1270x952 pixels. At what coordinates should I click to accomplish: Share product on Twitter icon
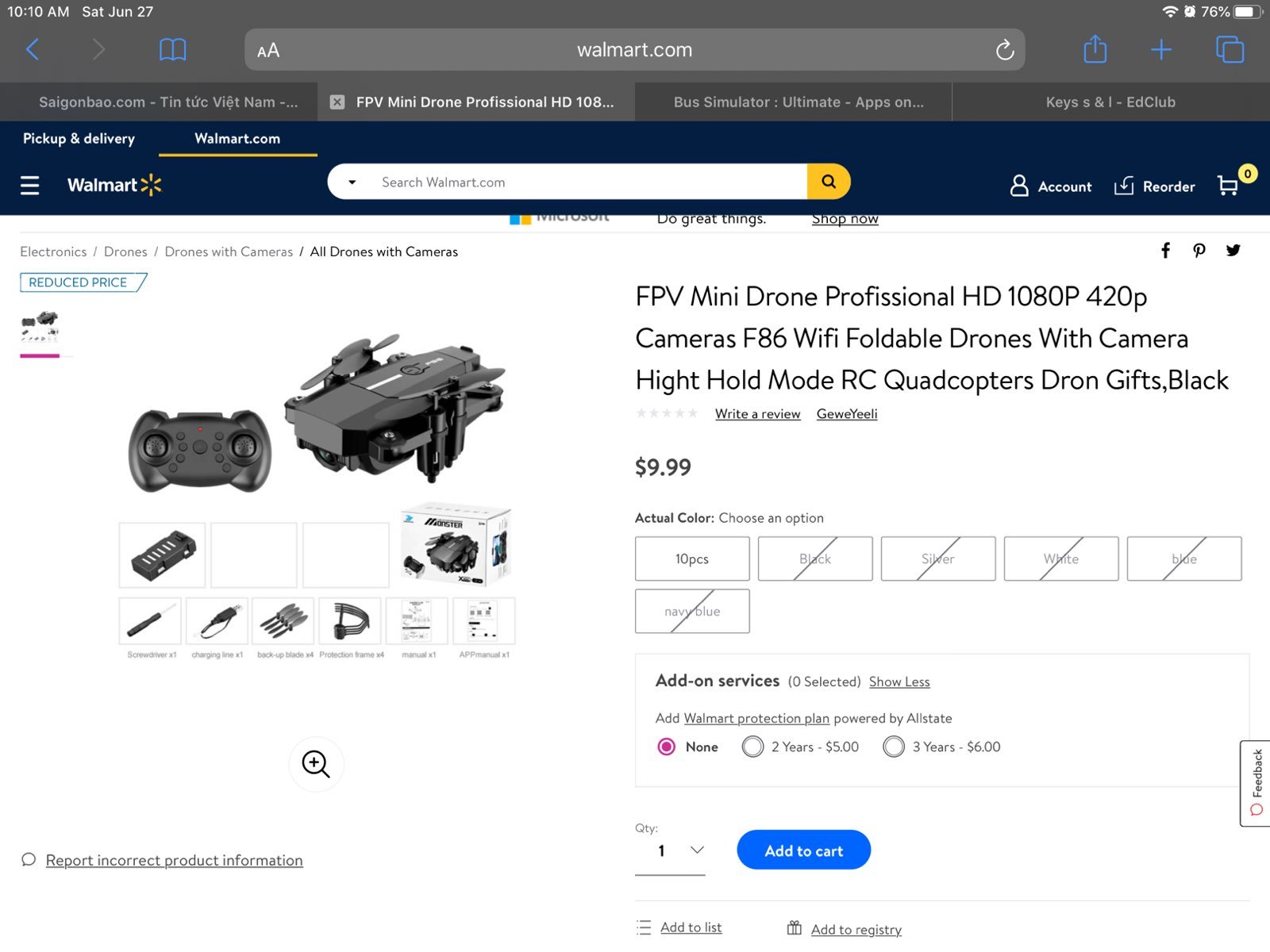tap(1233, 251)
